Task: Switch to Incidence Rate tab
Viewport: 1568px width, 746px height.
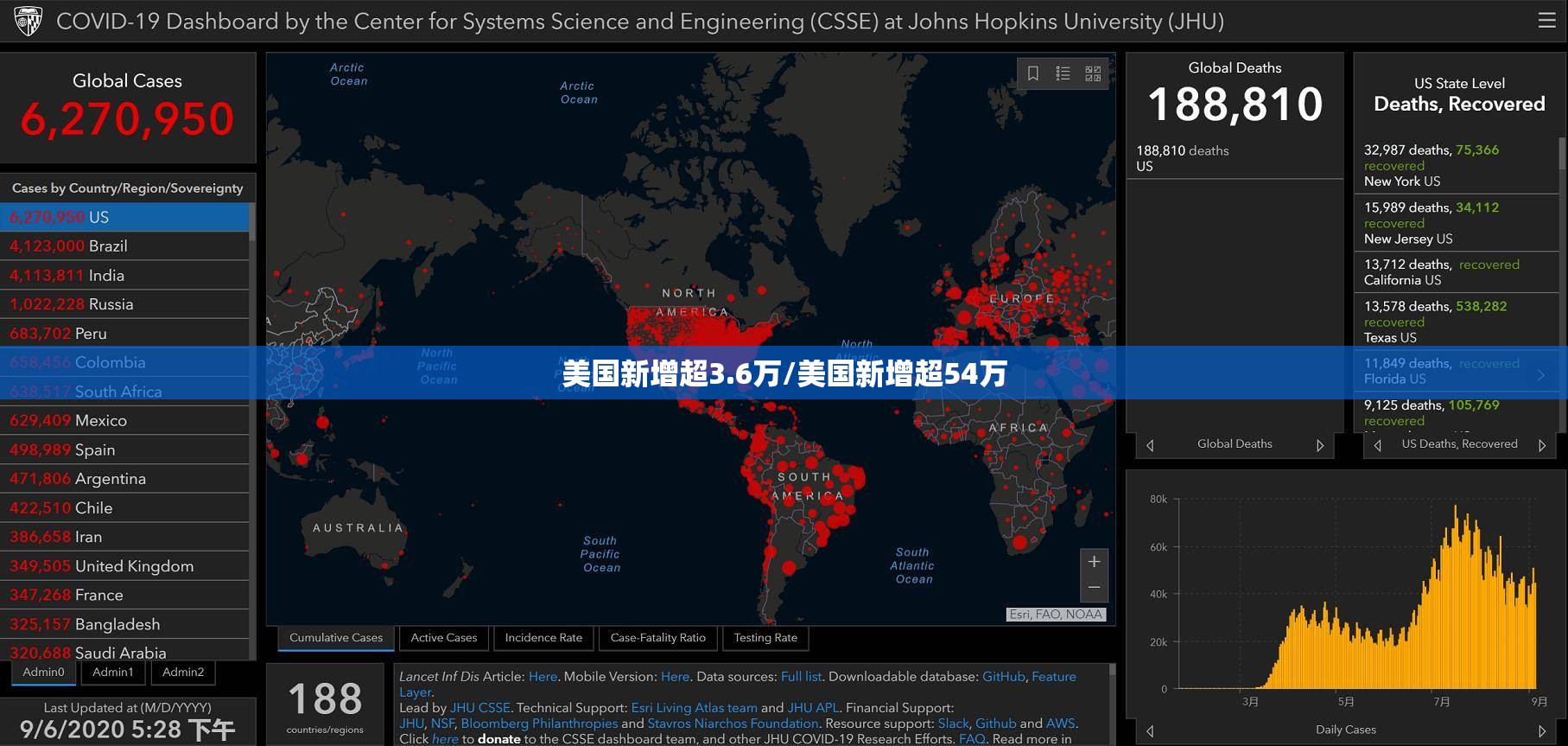Action: [x=543, y=638]
